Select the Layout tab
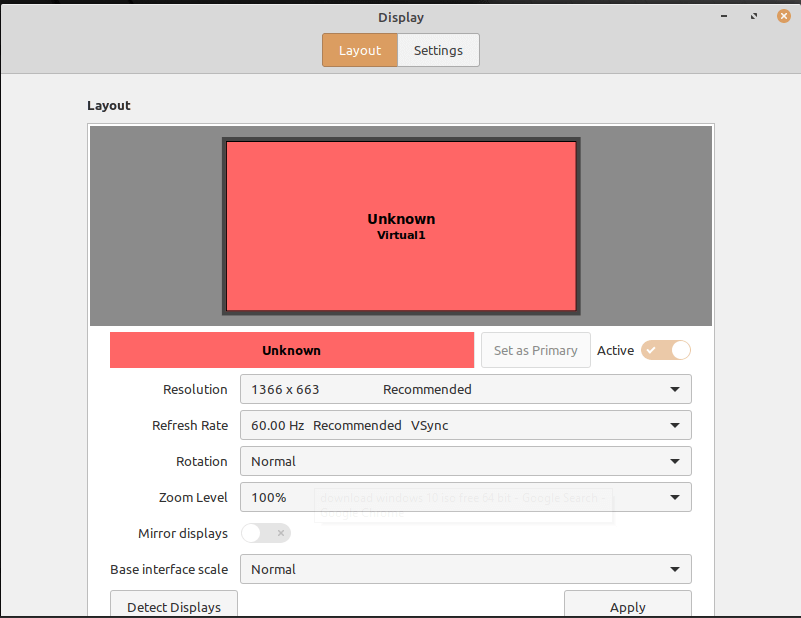The height and width of the screenshot is (618, 801). tap(360, 51)
